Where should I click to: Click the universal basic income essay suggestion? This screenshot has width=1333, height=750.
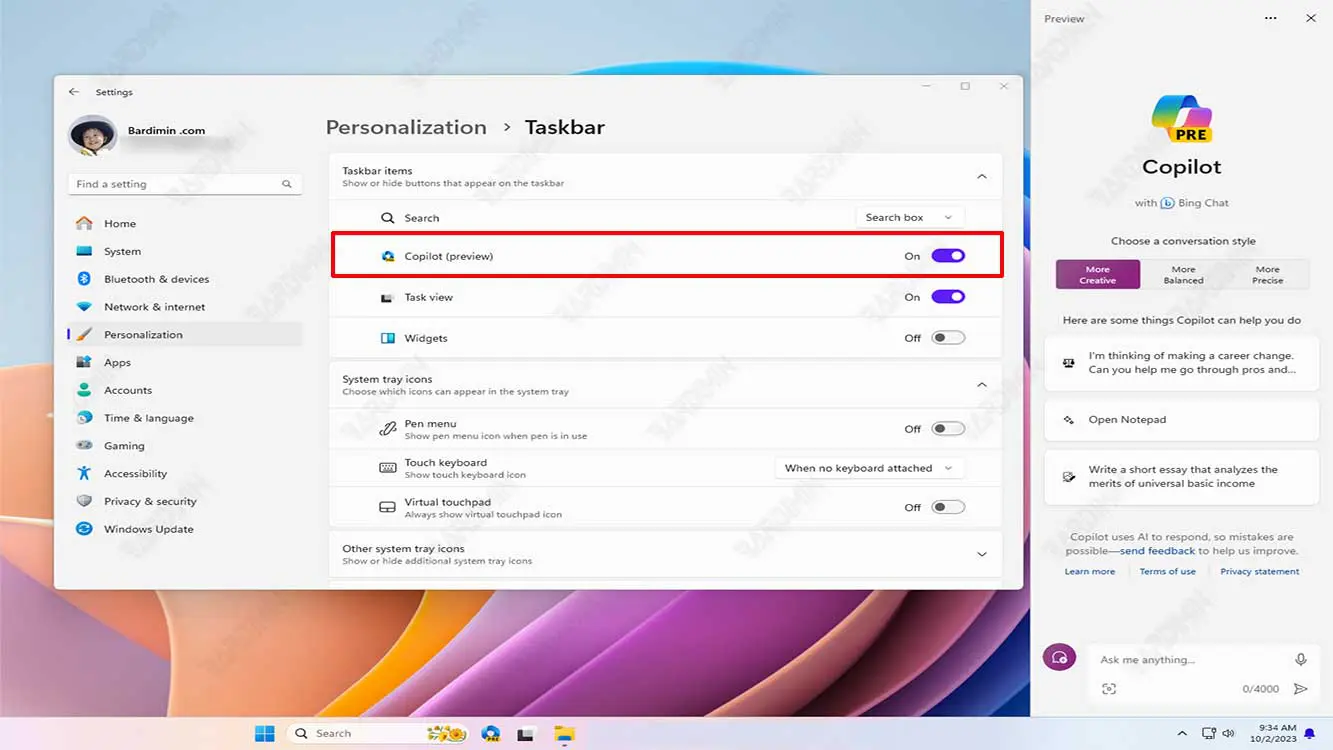[x=1181, y=477]
